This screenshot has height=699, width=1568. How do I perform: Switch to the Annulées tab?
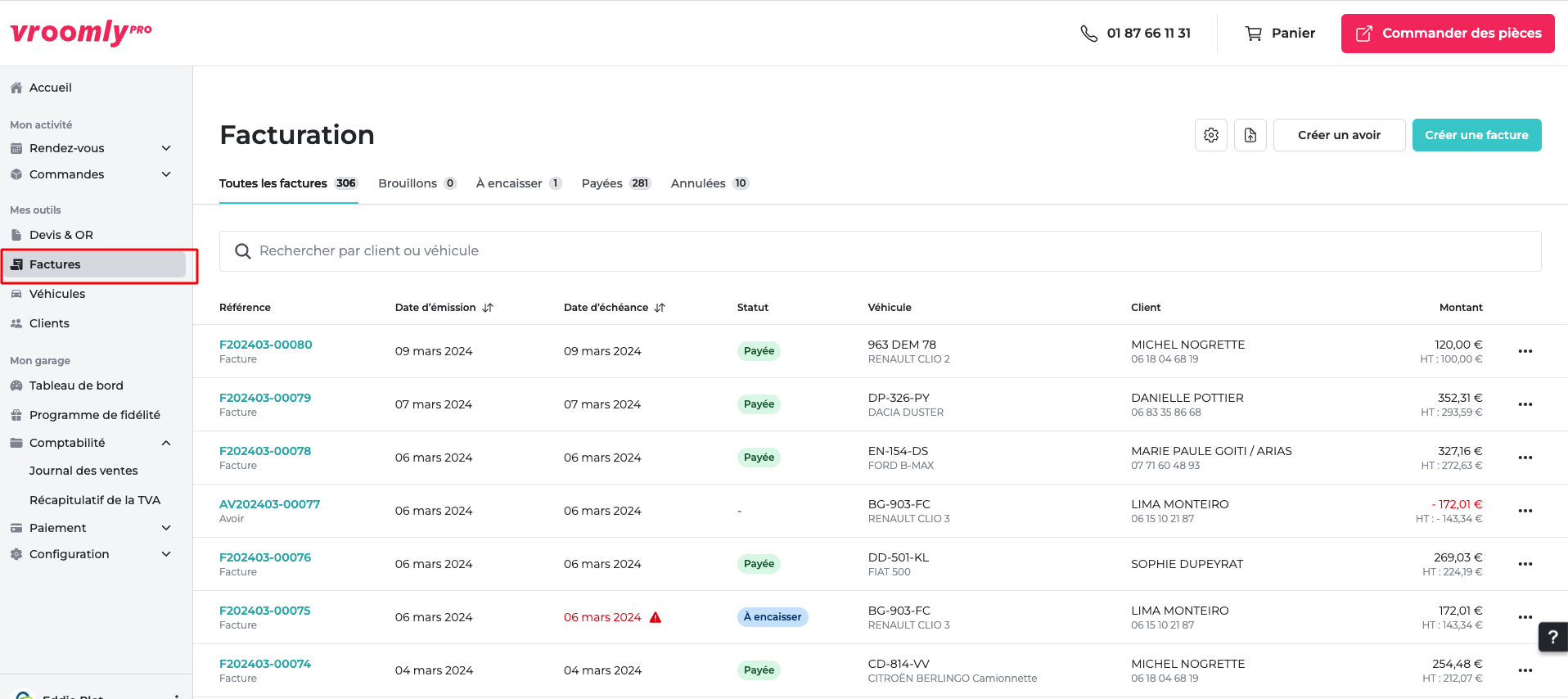click(x=710, y=183)
